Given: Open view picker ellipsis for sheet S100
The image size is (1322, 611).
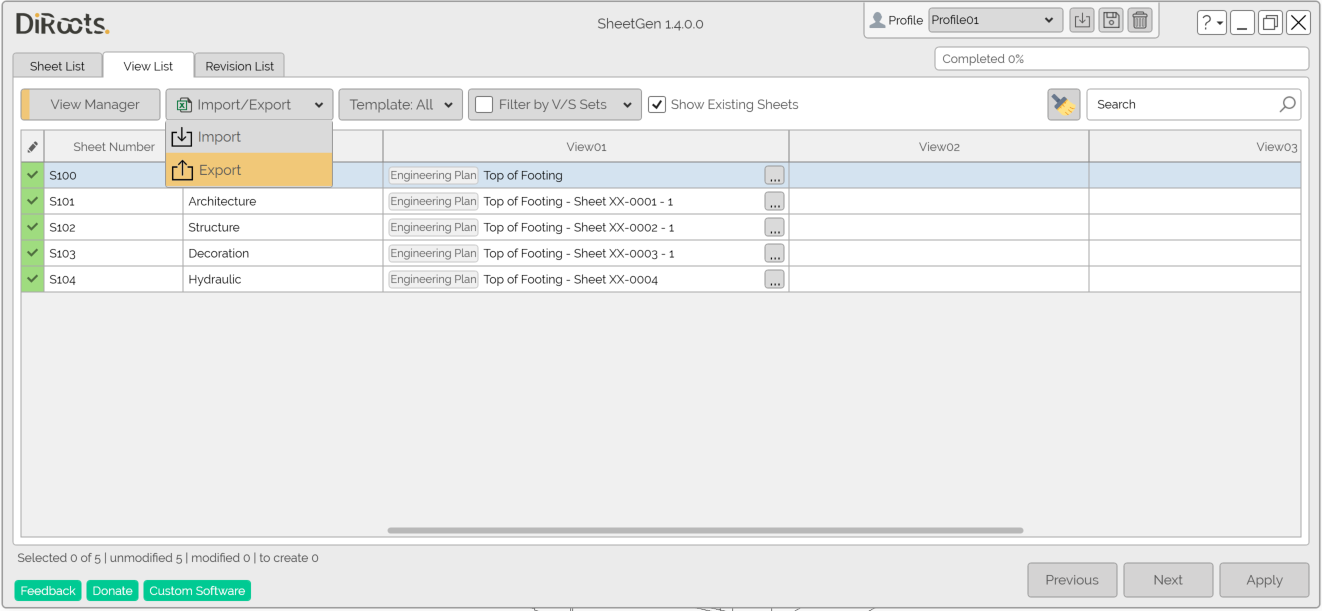Looking at the screenshot, I should point(774,175).
